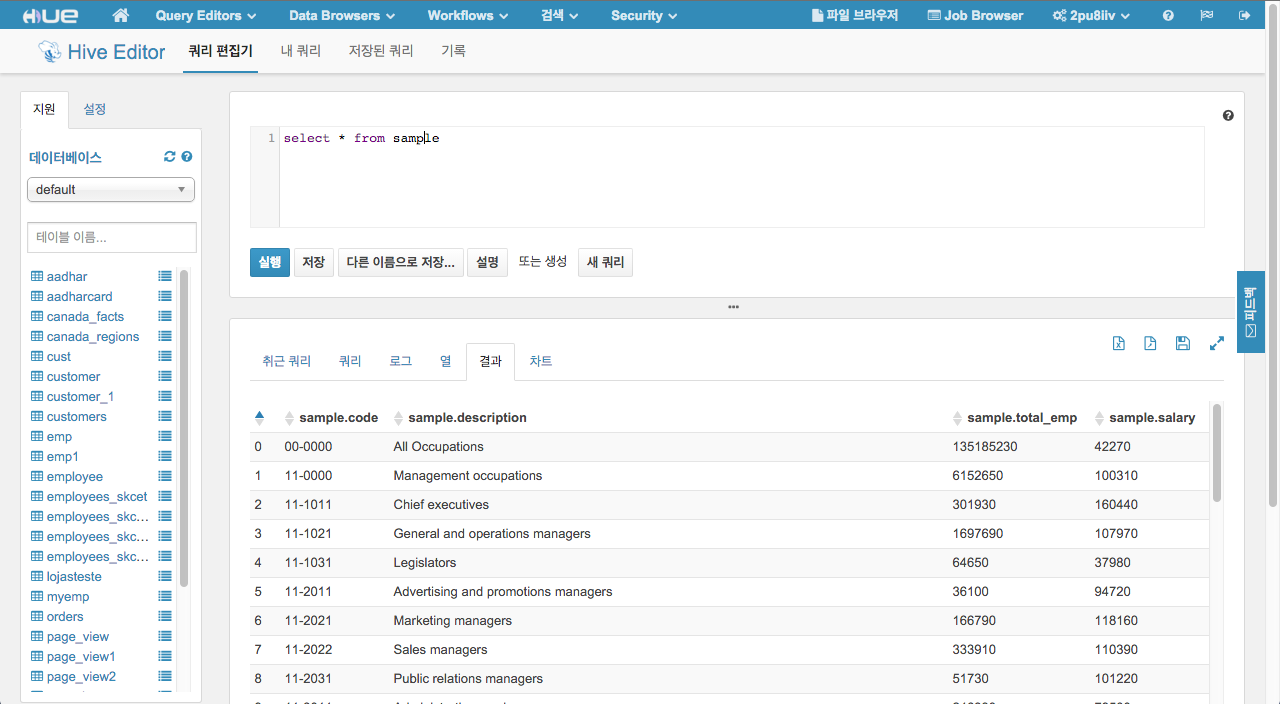Preview data icon for customer table
Screen dimensions: 1280x704
point(165,376)
